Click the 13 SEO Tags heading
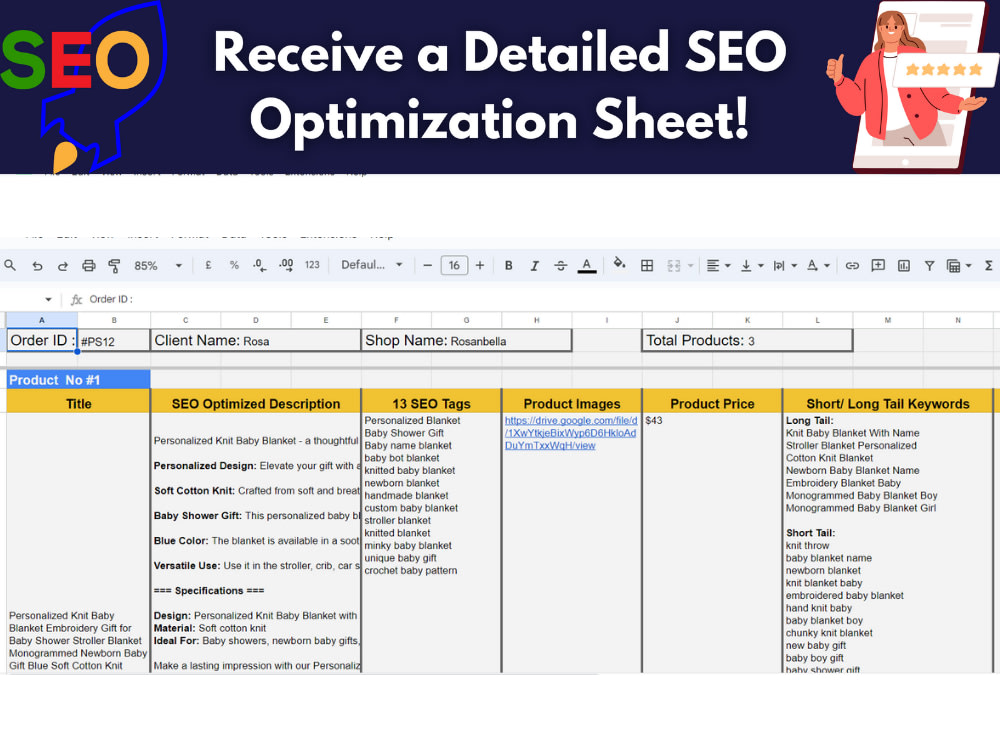Viewport: 1000px width, 750px height. coord(431,403)
